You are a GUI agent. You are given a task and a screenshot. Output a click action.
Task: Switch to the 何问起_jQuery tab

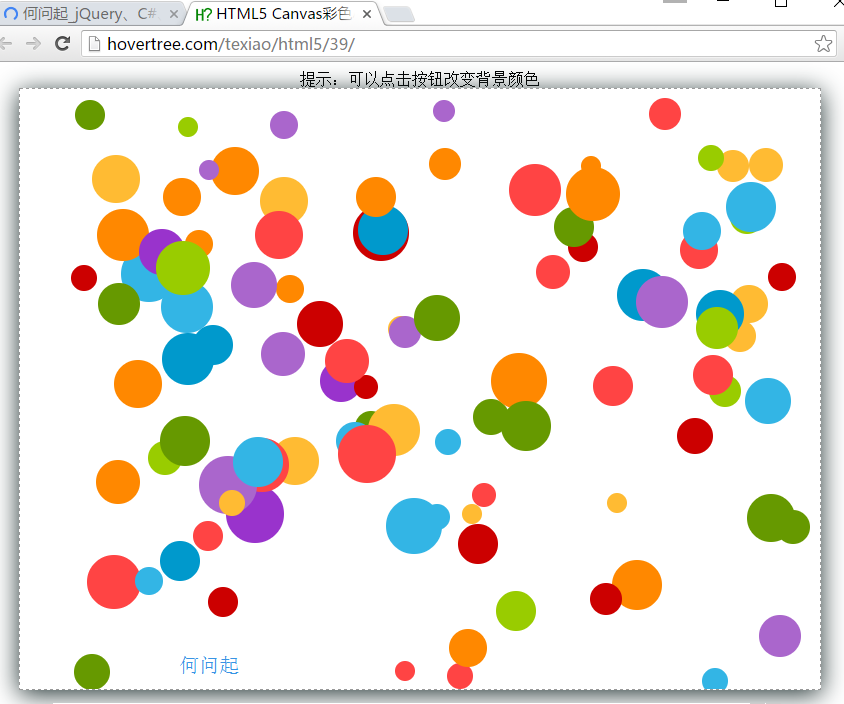pyautogui.click(x=90, y=14)
